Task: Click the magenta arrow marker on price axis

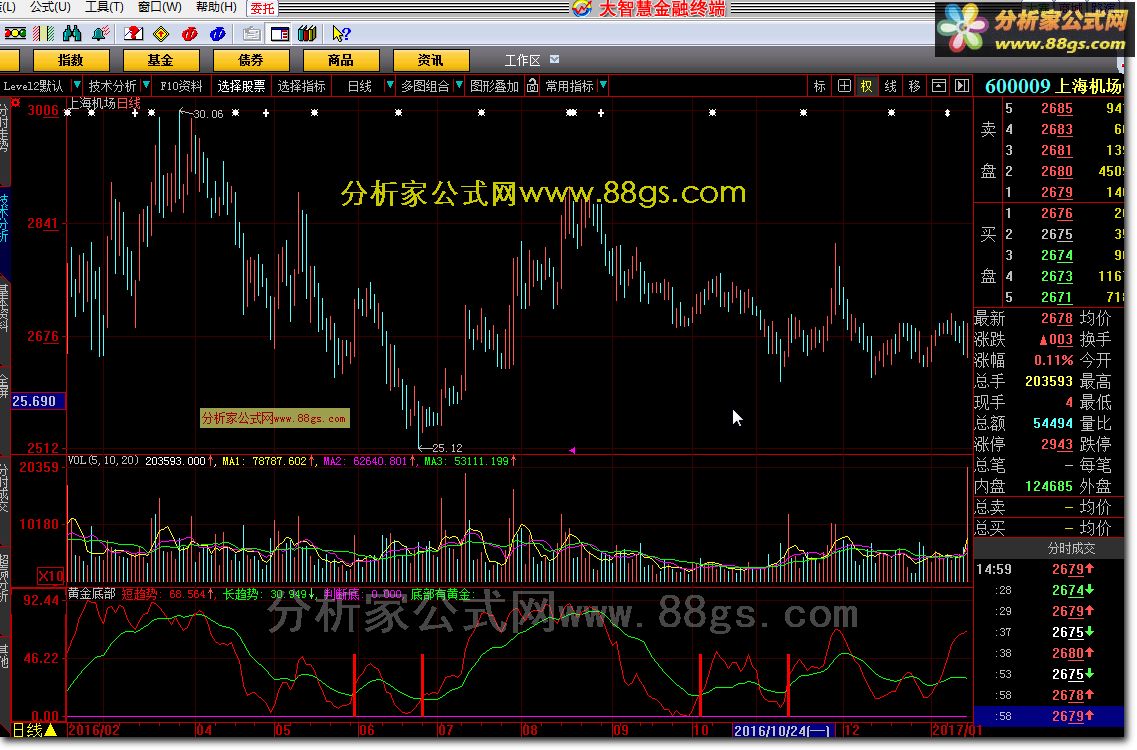Action: (x=571, y=450)
